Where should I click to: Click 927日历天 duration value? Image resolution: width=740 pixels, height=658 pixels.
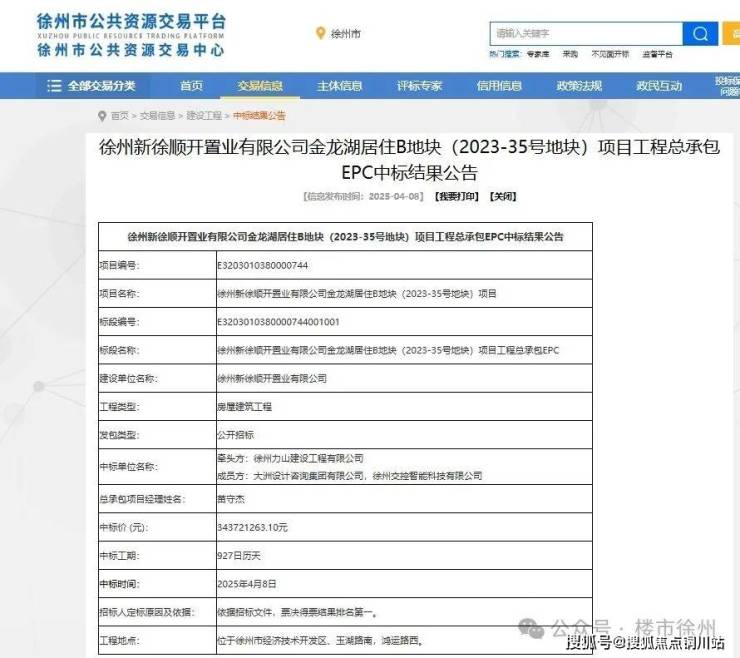click(x=239, y=556)
